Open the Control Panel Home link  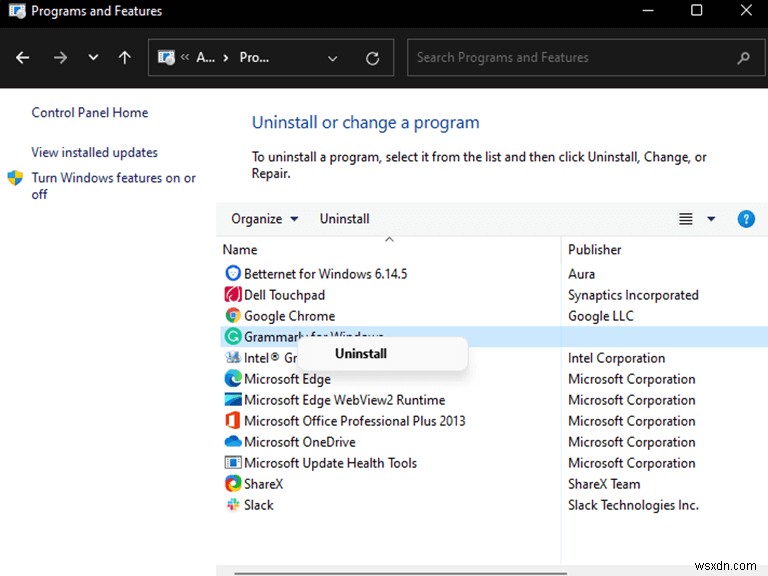coord(90,113)
